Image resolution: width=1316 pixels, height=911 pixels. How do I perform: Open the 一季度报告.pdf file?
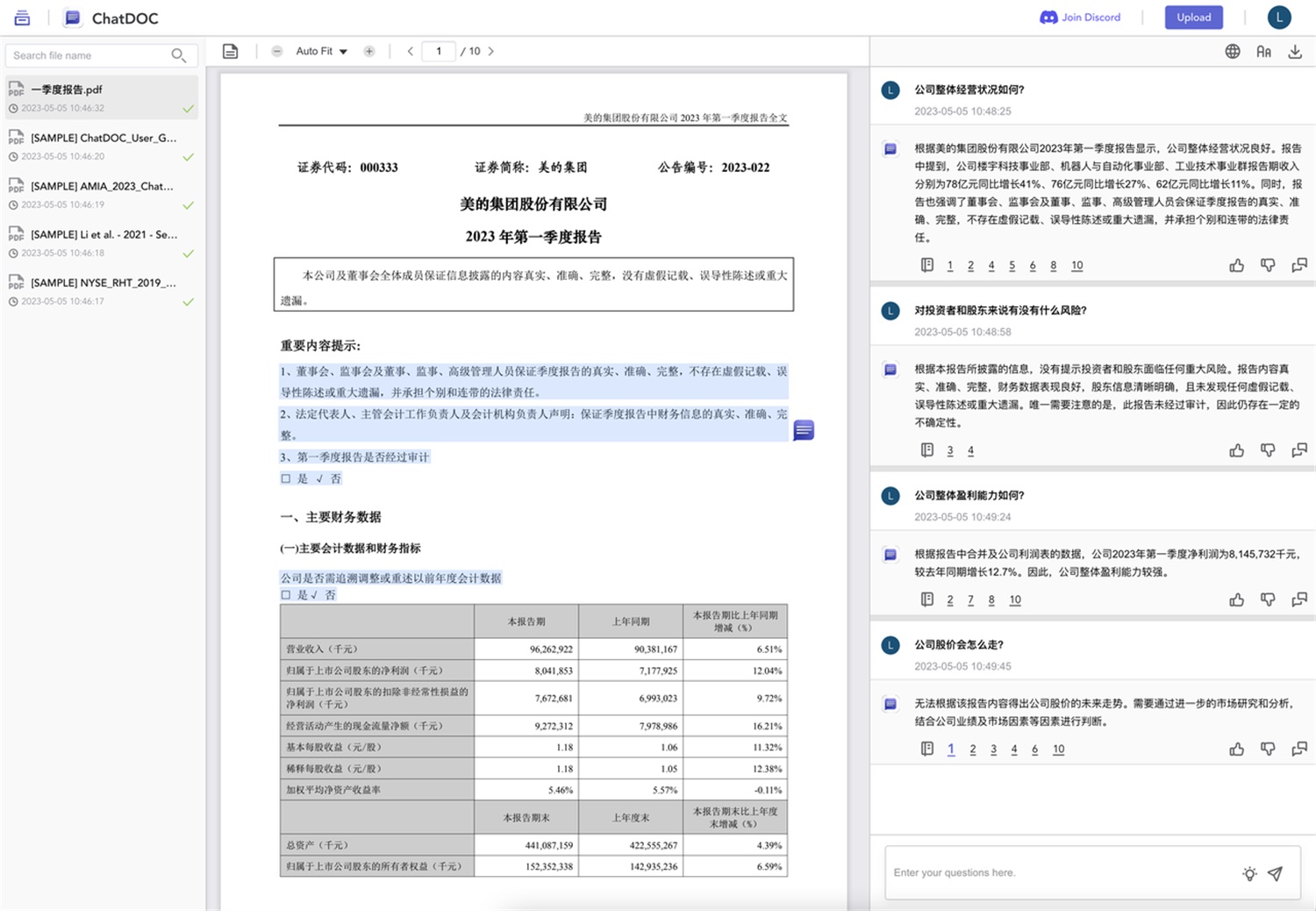point(101,97)
